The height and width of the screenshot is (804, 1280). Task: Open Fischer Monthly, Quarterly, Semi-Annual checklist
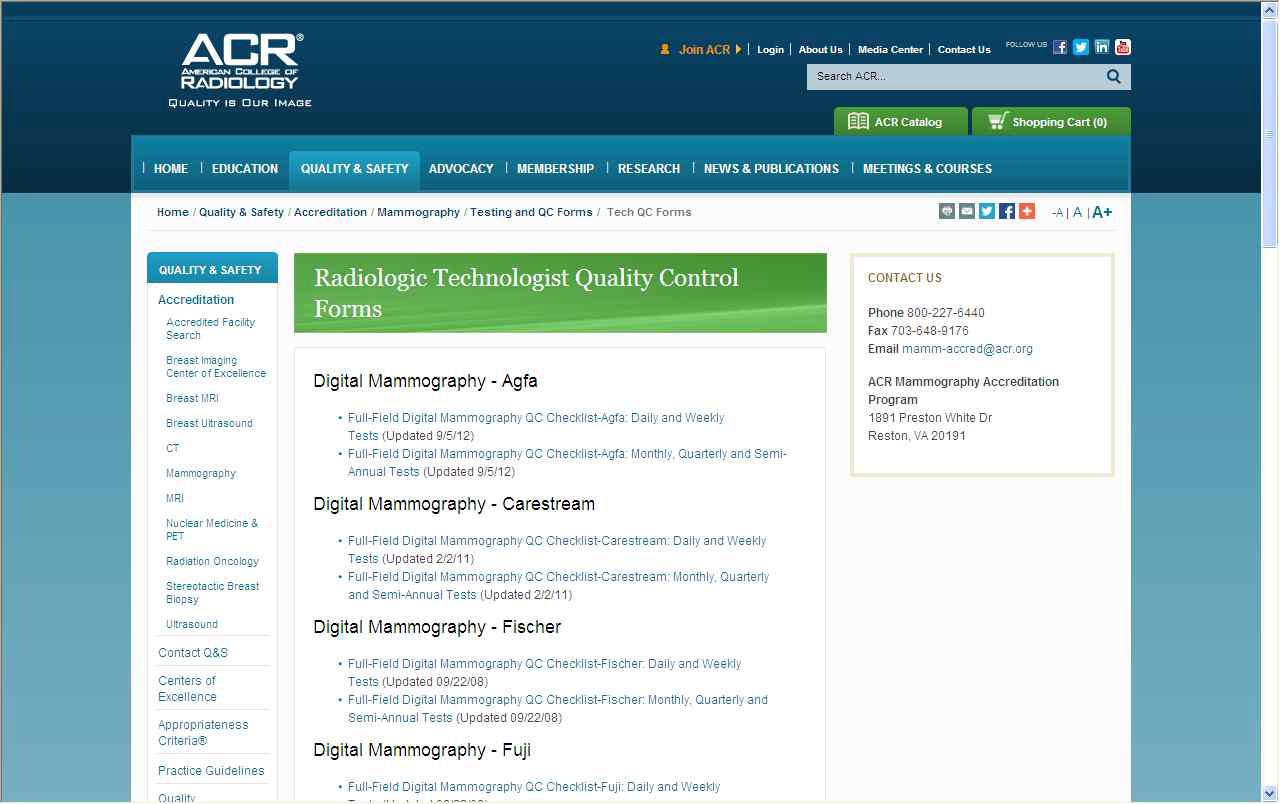[x=558, y=709]
